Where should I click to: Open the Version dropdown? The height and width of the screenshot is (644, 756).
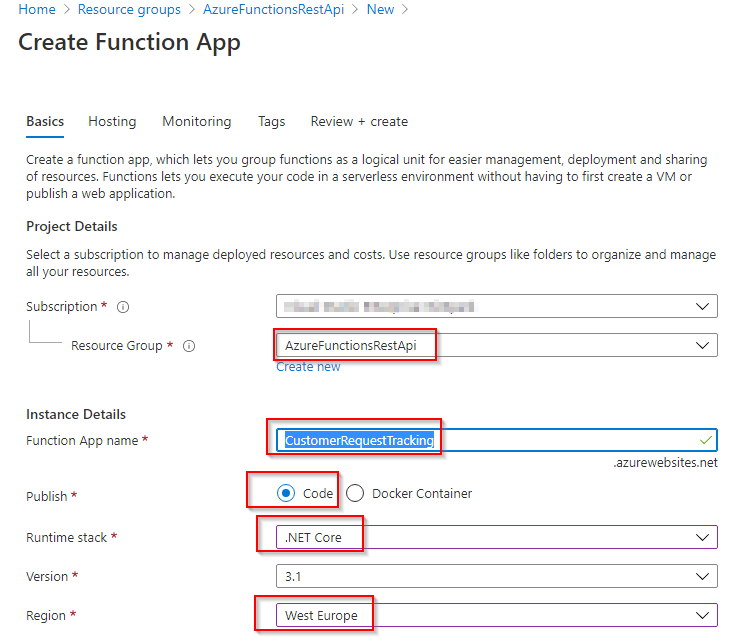[497, 576]
